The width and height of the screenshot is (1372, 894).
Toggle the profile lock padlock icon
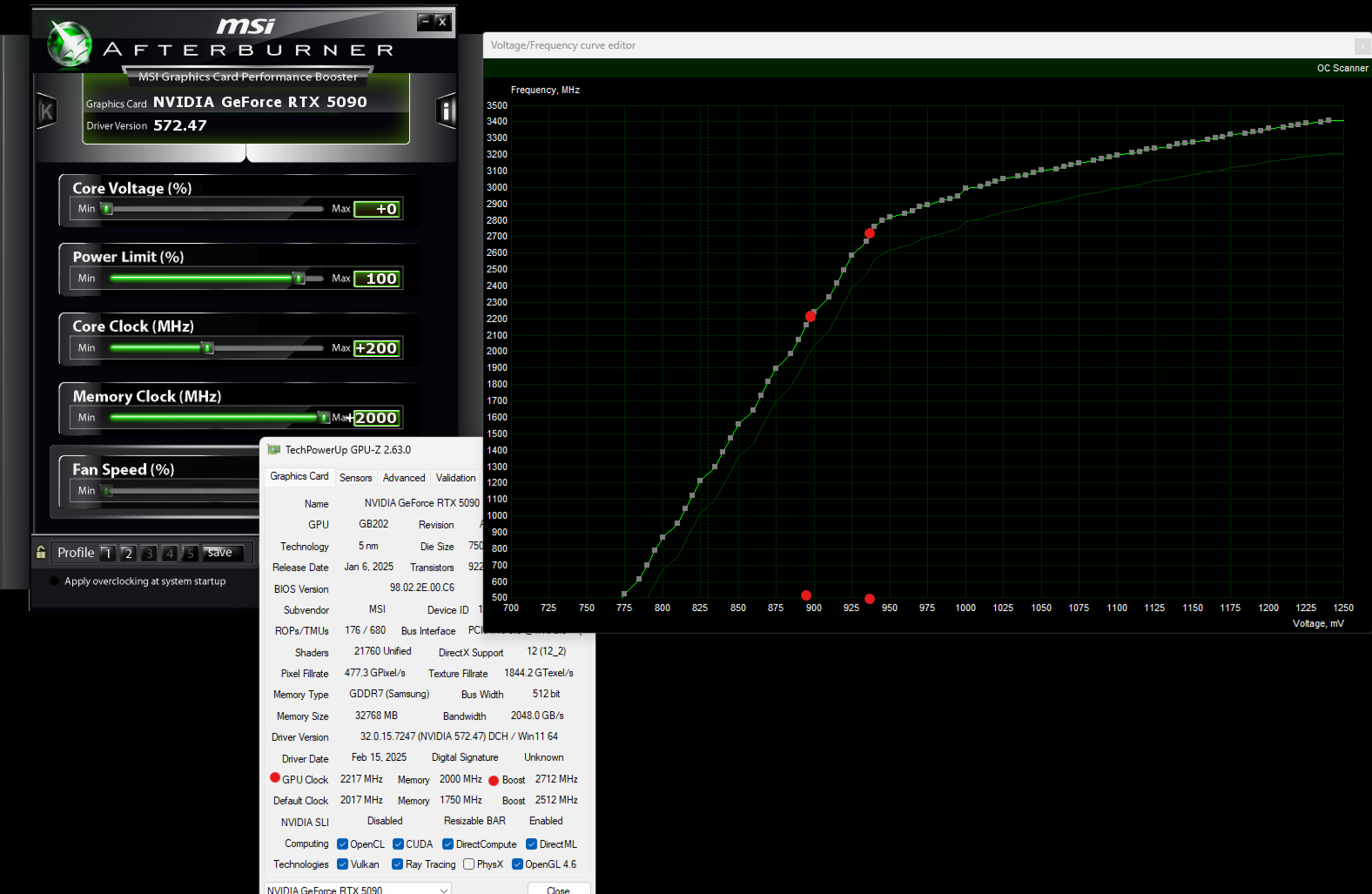[41, 552]
